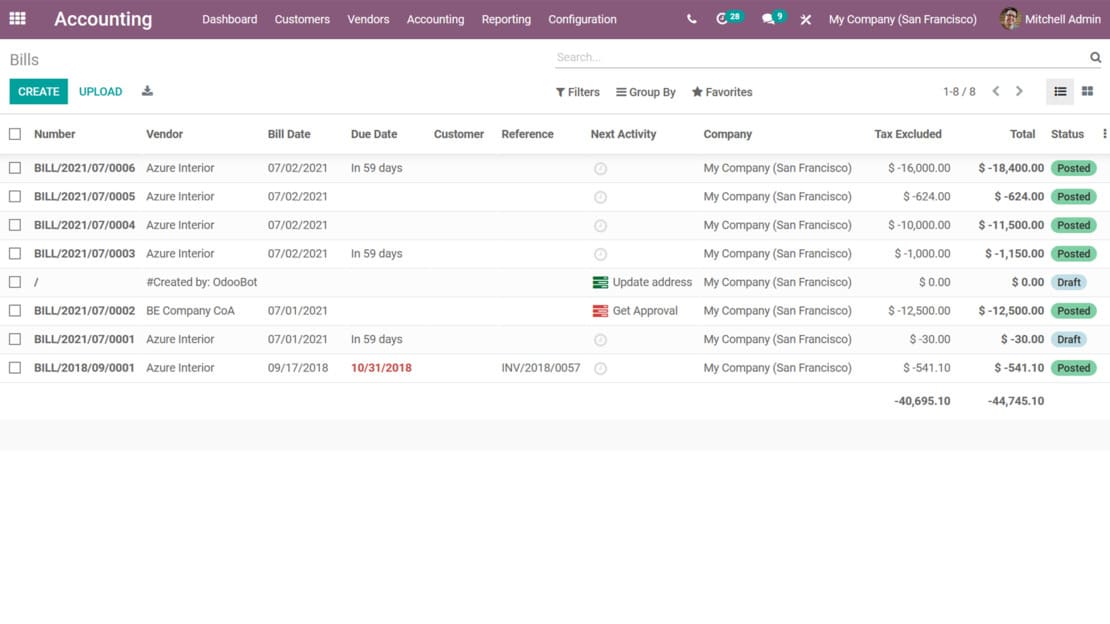The height and width of the screenshot is (624, 1110).
Task: Click the phone call icon
Action: coord(692,19)
